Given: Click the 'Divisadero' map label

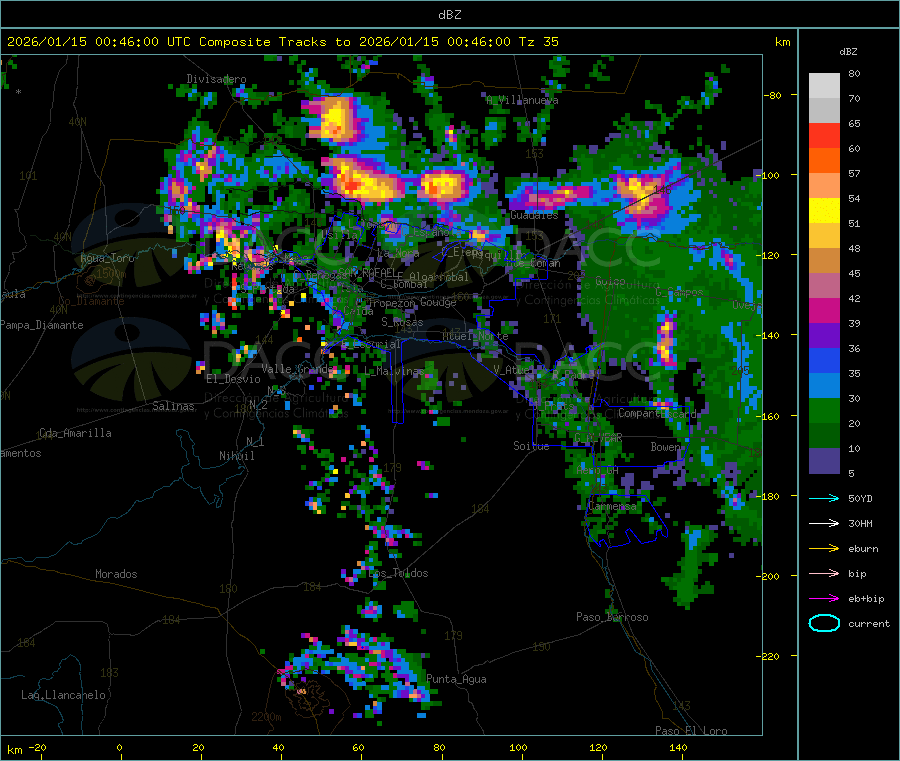Looking at the screenshot, I should [216, 79].
